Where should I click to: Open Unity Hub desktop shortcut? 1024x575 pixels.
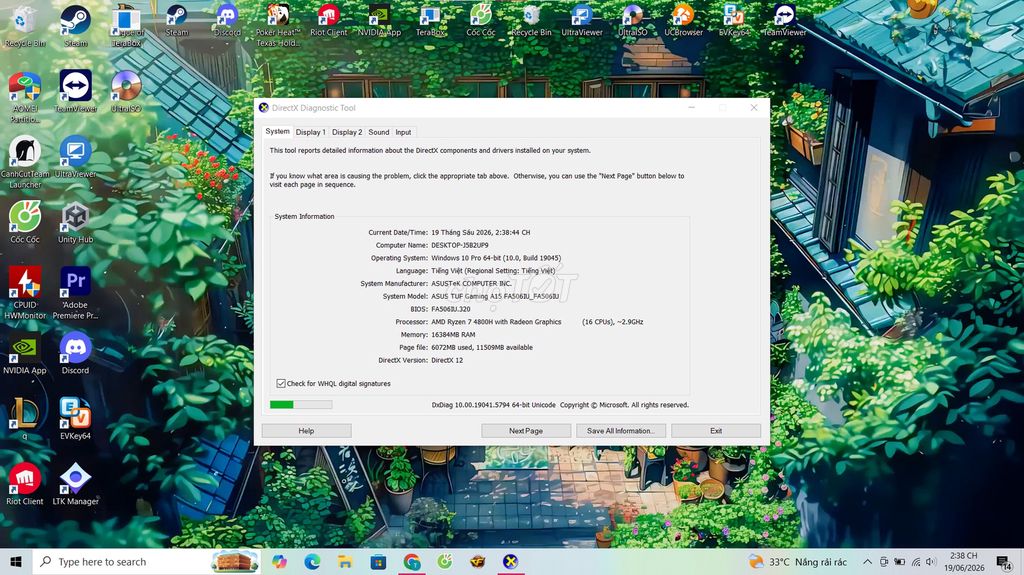(75, 222)
